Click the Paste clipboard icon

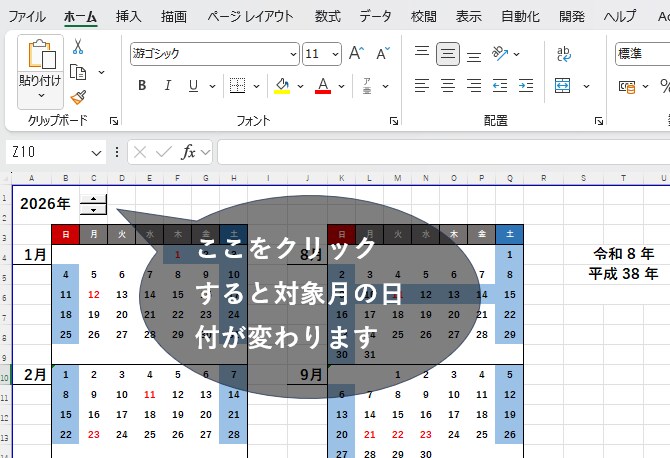41,54
